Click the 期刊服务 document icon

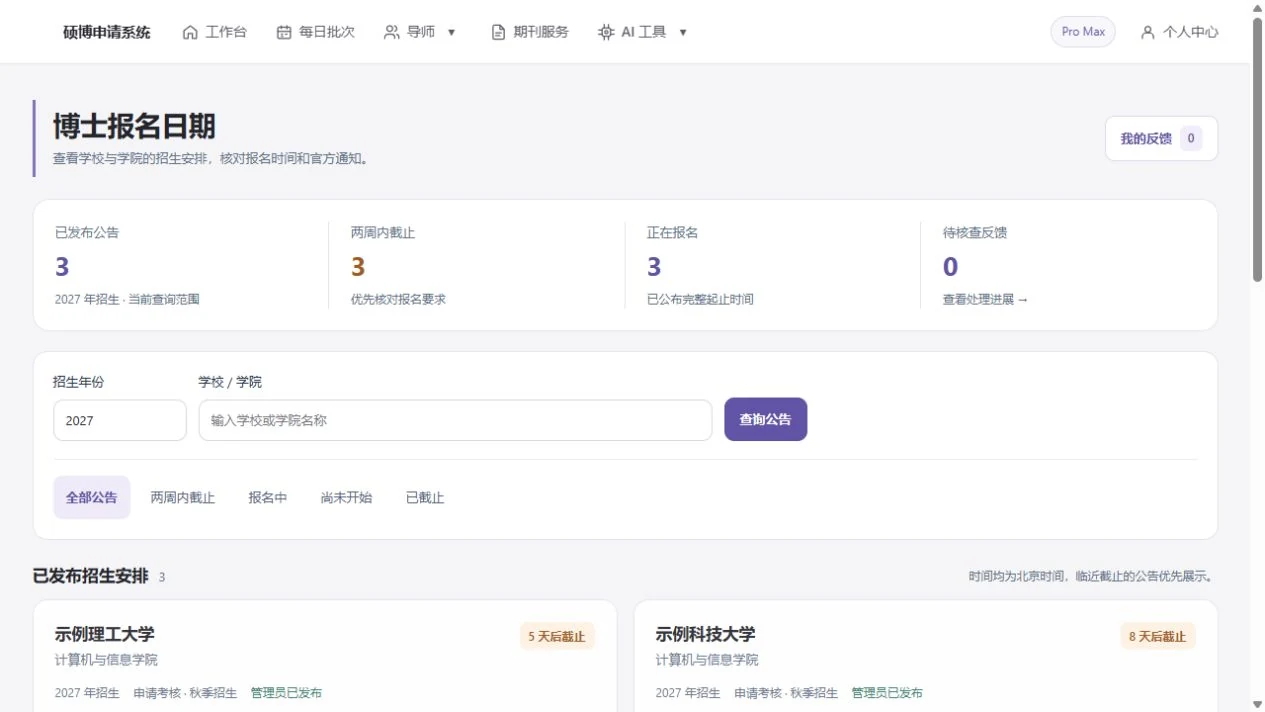click(x=498, y=32)
